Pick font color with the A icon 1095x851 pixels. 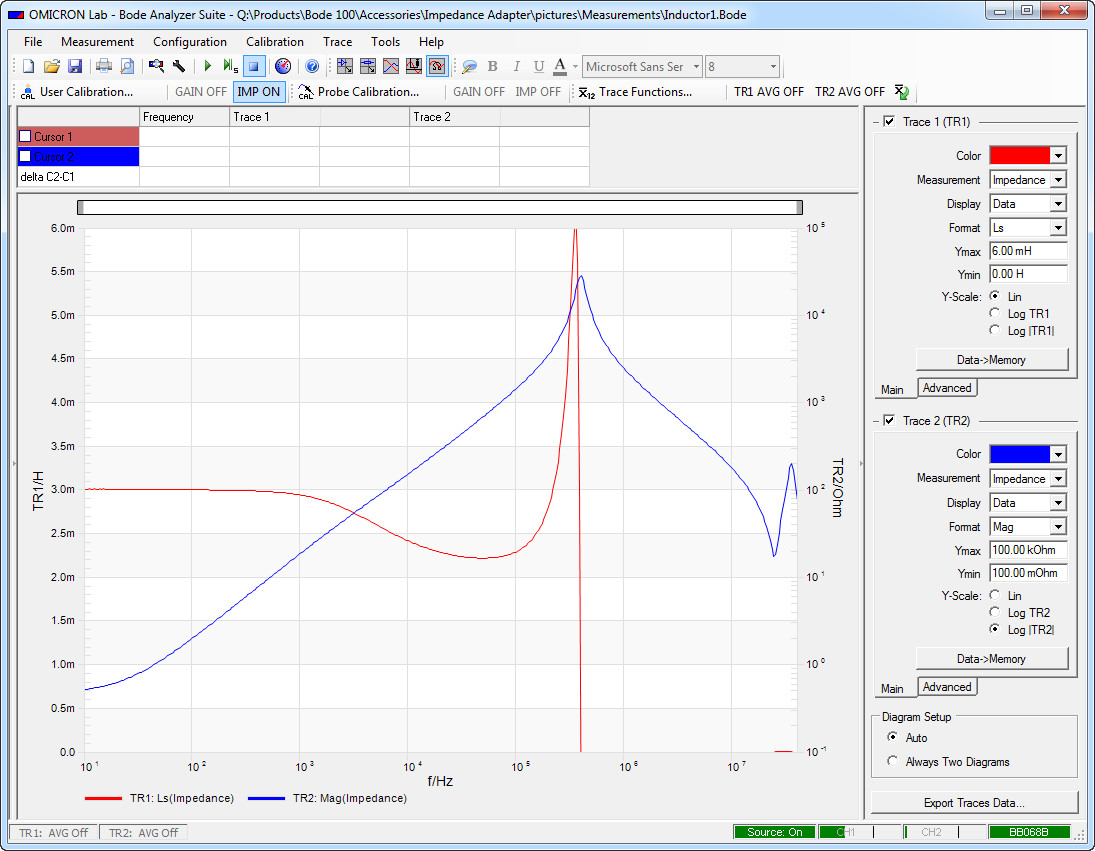[559, 66]
